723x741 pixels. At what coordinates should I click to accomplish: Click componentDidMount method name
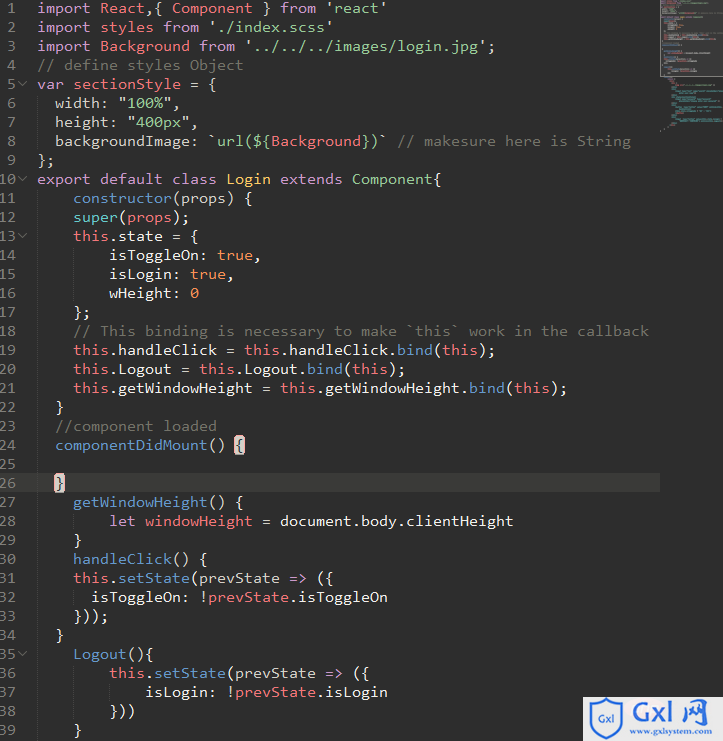(x=131, y=445)
